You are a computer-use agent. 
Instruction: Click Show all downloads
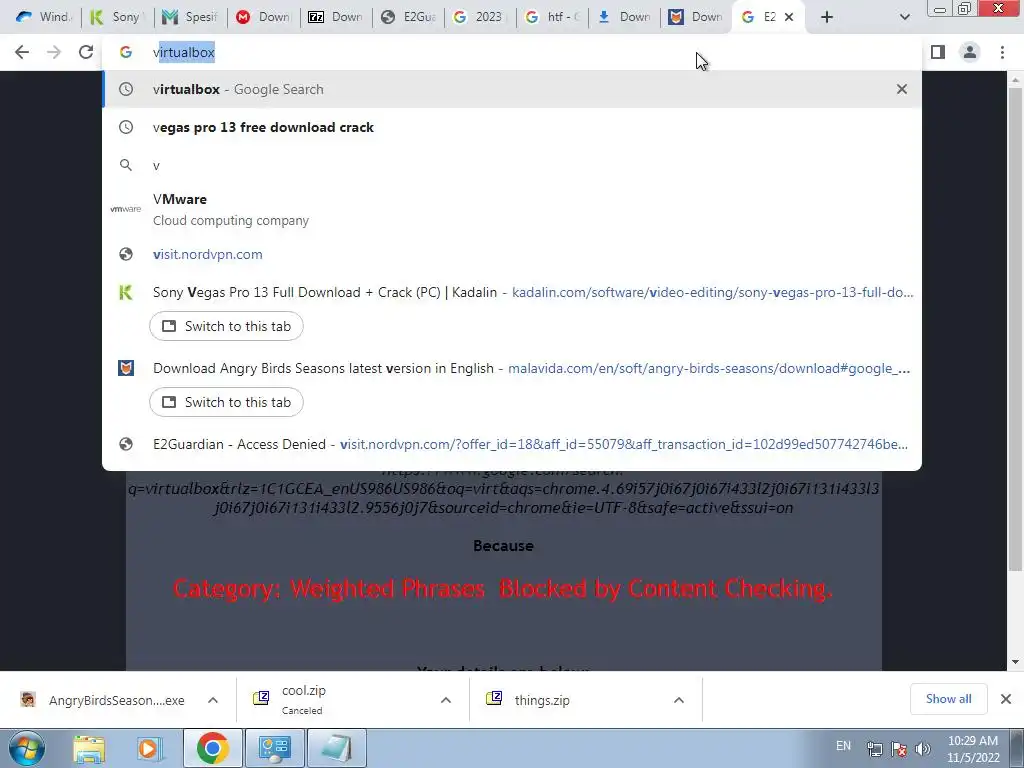click(948, 699)
